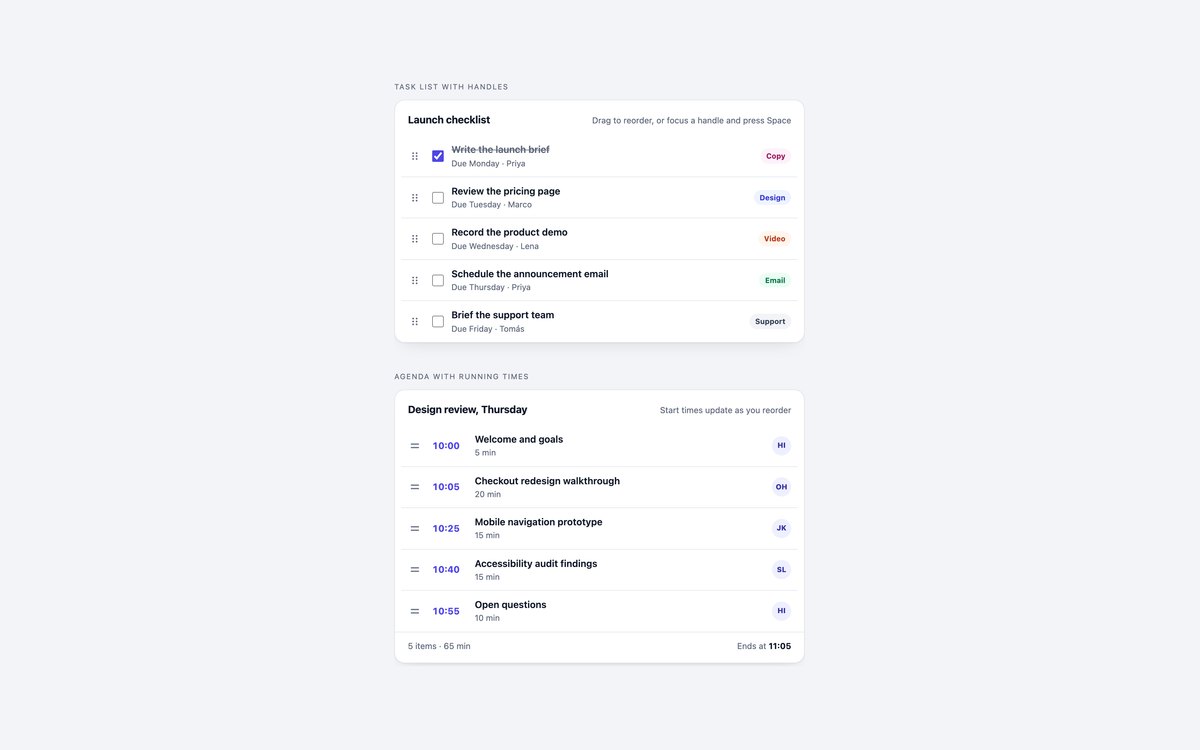Check the Record the product demo checkbox
Screen dimensions: 1200x750
point(438,239)
